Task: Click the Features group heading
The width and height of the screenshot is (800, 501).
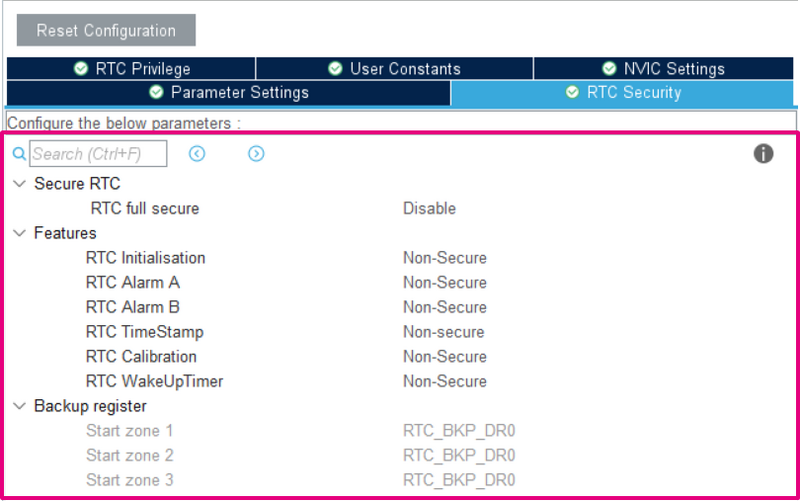Action: click(65, 233)
